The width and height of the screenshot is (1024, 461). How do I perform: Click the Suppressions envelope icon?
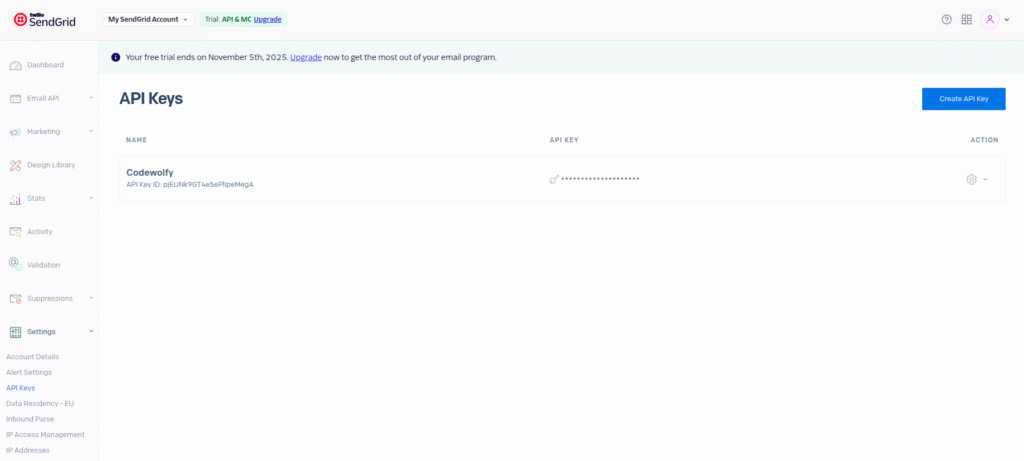coord(16,298)
